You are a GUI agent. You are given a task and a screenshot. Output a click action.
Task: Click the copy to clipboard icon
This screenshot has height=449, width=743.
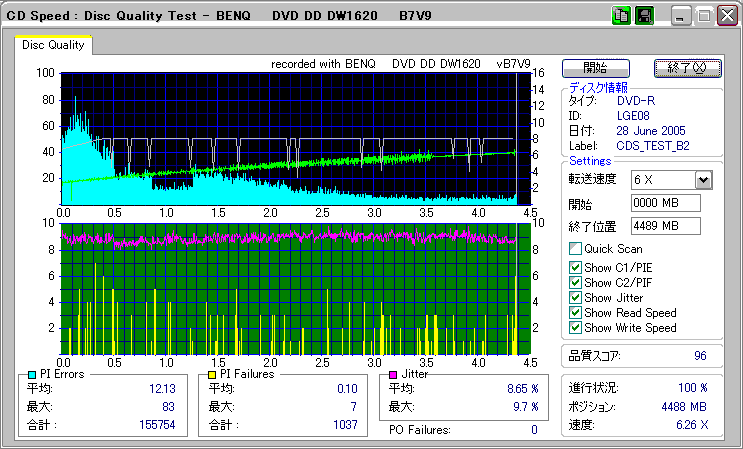[621, 16]
